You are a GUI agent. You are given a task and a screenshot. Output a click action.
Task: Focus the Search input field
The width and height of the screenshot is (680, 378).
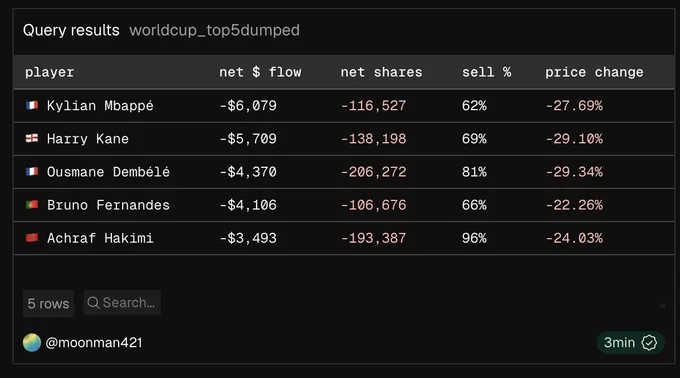122,303
